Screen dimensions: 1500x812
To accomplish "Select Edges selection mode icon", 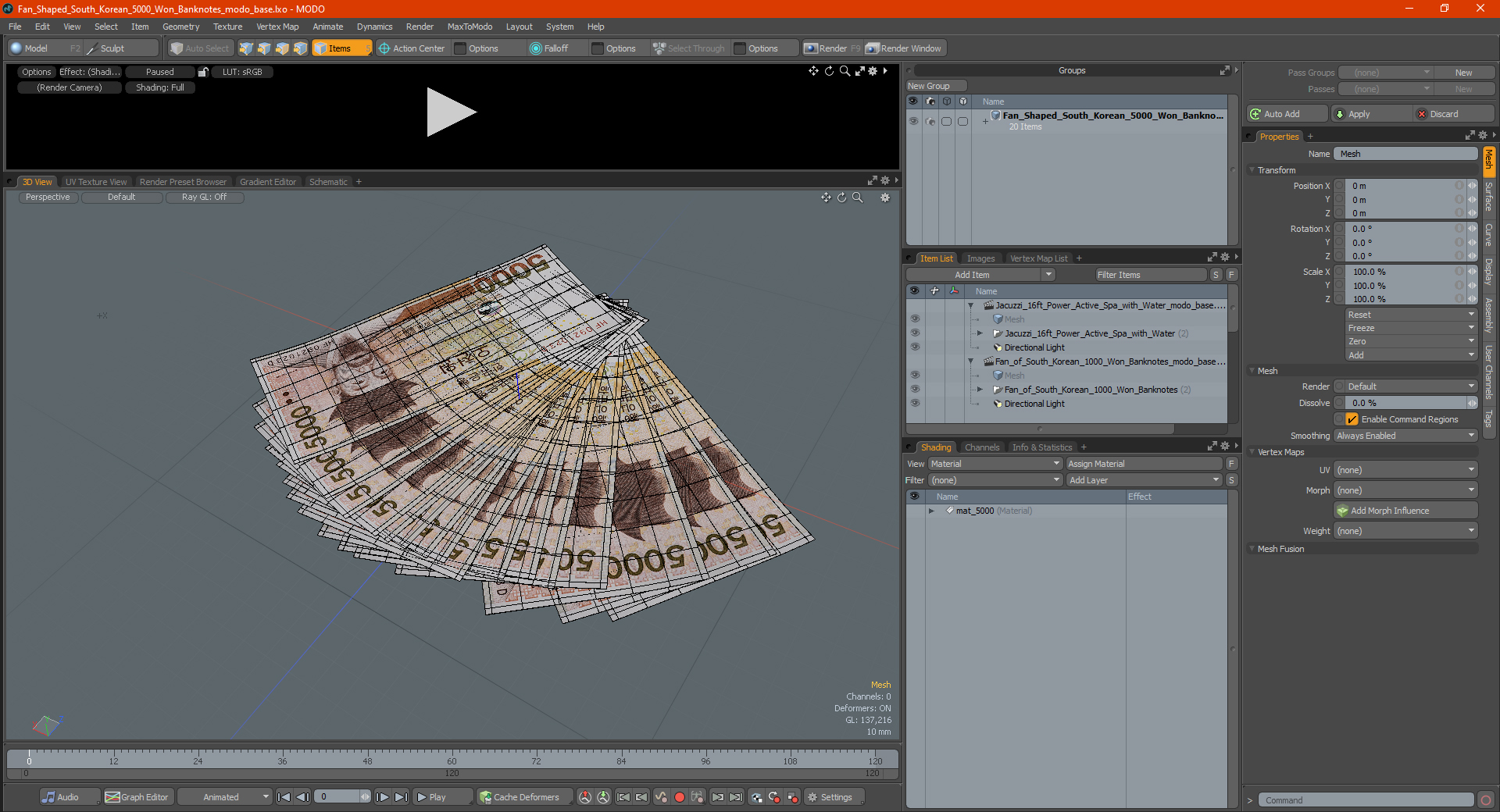I will point(265,48).
